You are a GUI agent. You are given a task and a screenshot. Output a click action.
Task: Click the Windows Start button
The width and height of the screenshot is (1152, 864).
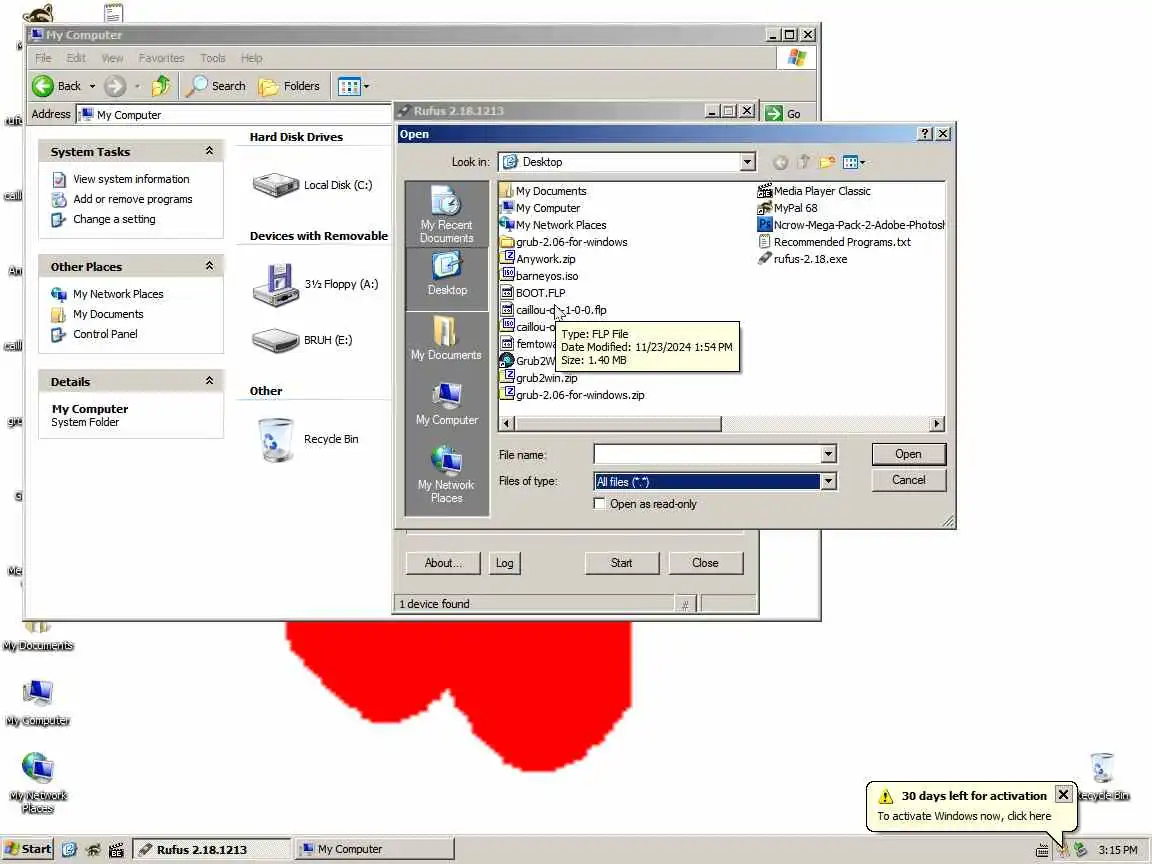click(27, 849)
